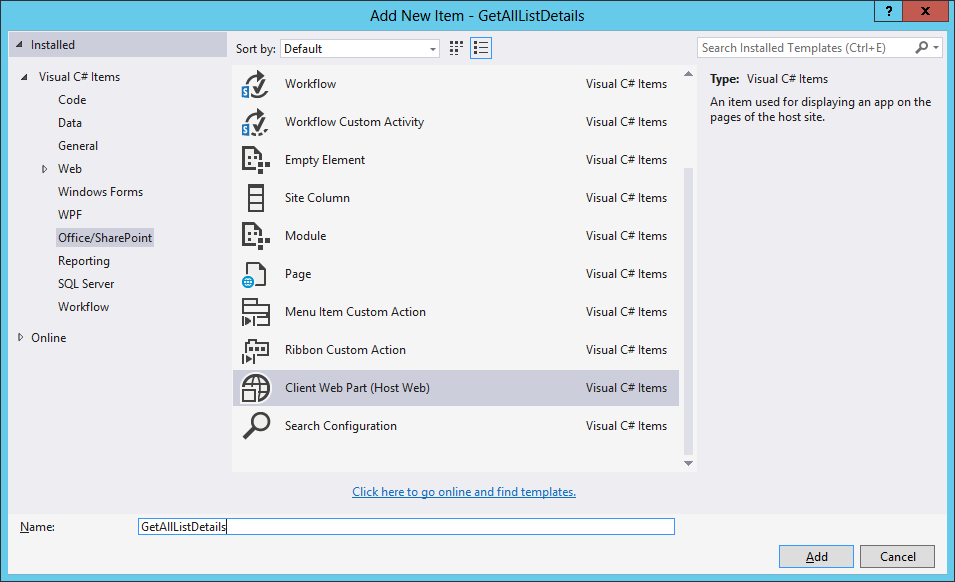Click the search magnifier icon
Screen dimensions: 955x582
[922, 47]
